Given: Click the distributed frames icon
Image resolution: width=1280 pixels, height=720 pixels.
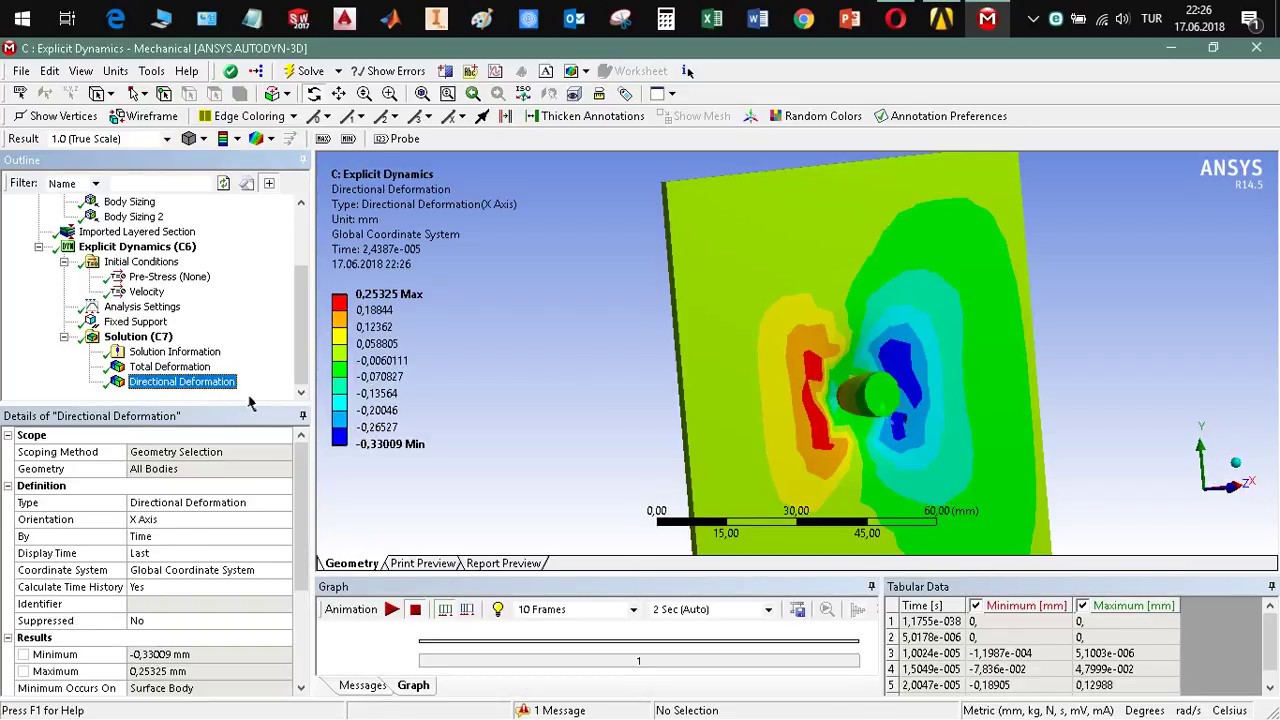Looking at the screenshot, I should point(445,609).
